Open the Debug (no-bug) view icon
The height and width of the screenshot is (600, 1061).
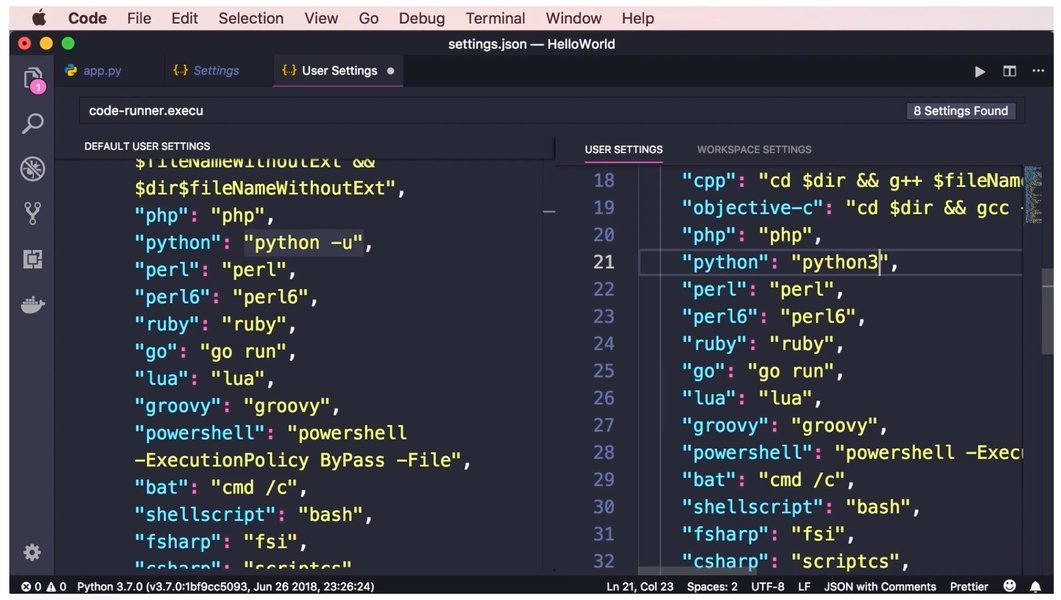(32, 168)
